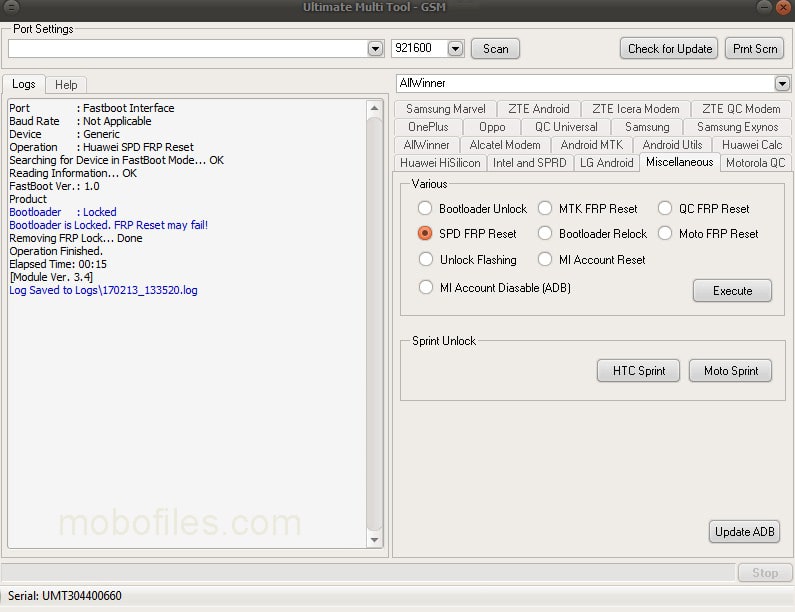This screenshot has height=612, width=795.
Task: Select the Miscellaneous tab
Action: tap(679, 162)
